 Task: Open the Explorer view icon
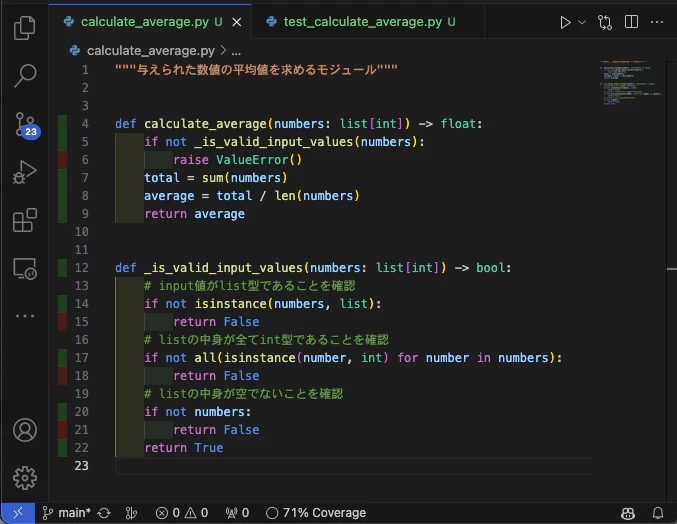(25, 28)
